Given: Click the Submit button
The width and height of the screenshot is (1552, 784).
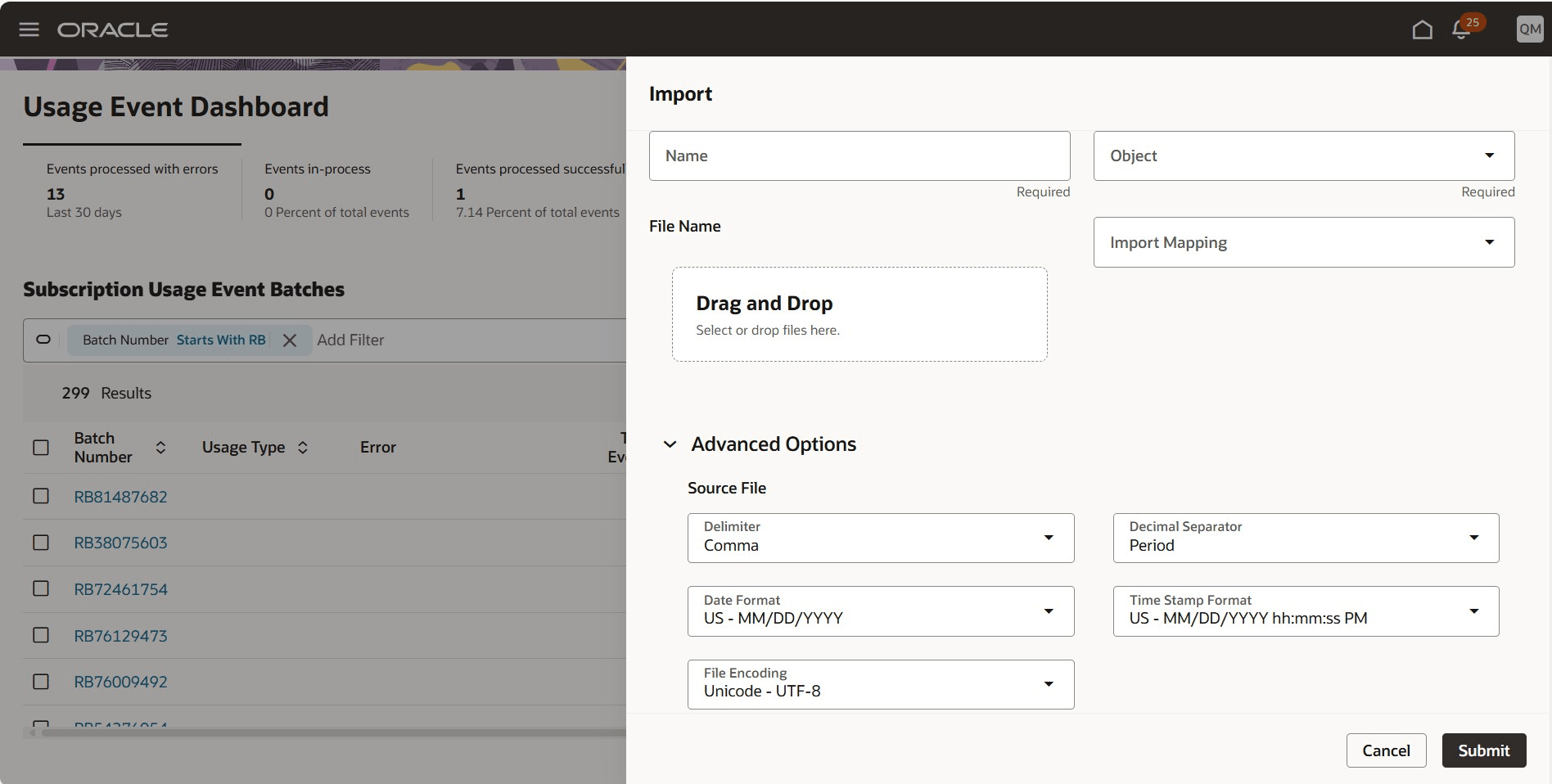Looking at the screenshot, I should [1483, 750].
